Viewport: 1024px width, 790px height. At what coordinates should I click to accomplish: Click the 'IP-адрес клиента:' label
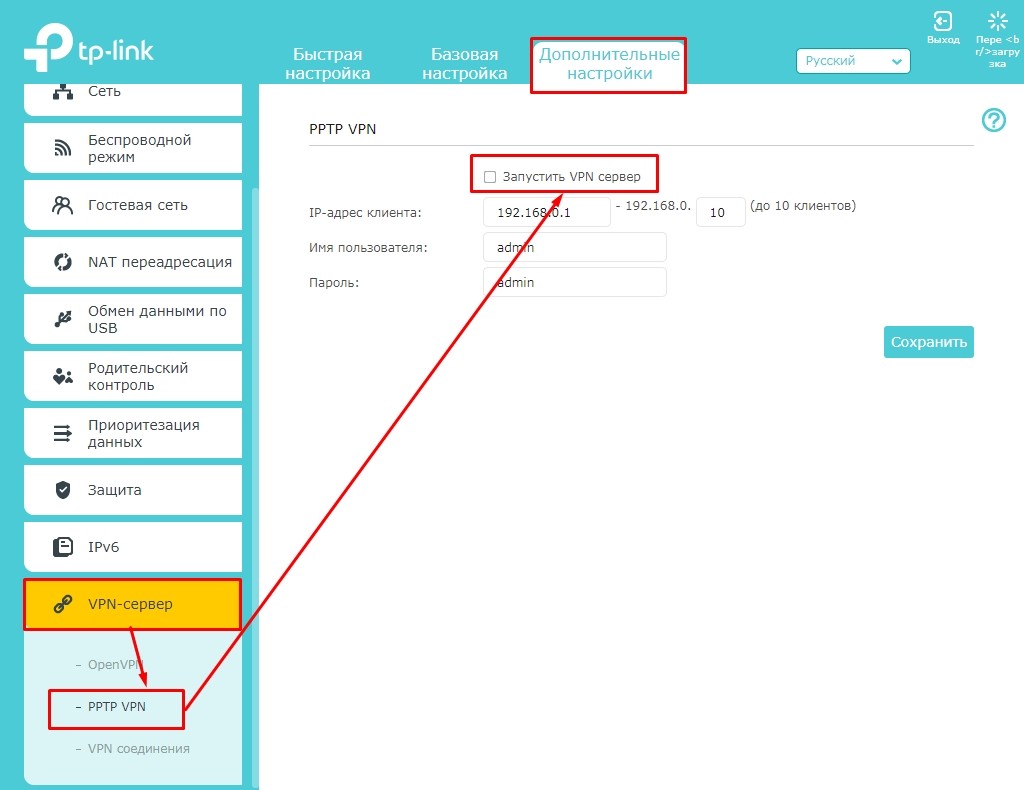coord(365,213)
